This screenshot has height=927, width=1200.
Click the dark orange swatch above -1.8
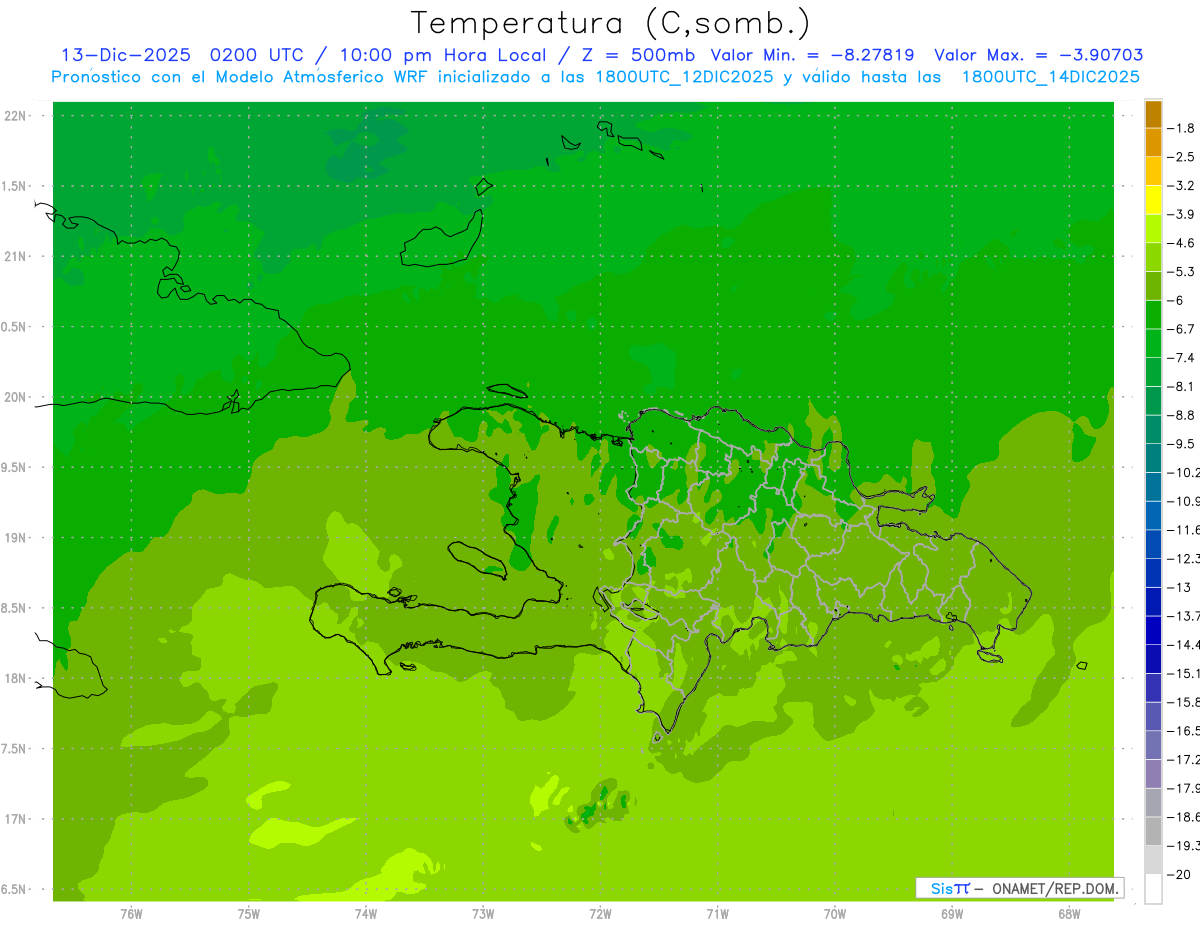(1154, 114)
